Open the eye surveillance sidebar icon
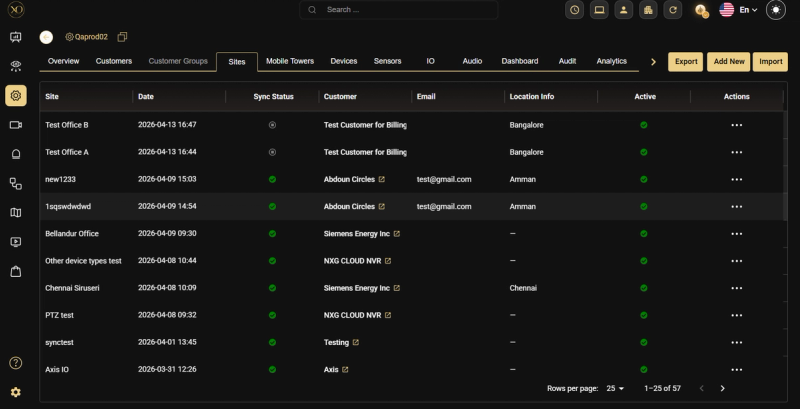The image size is (800, 409). [16, 66]
